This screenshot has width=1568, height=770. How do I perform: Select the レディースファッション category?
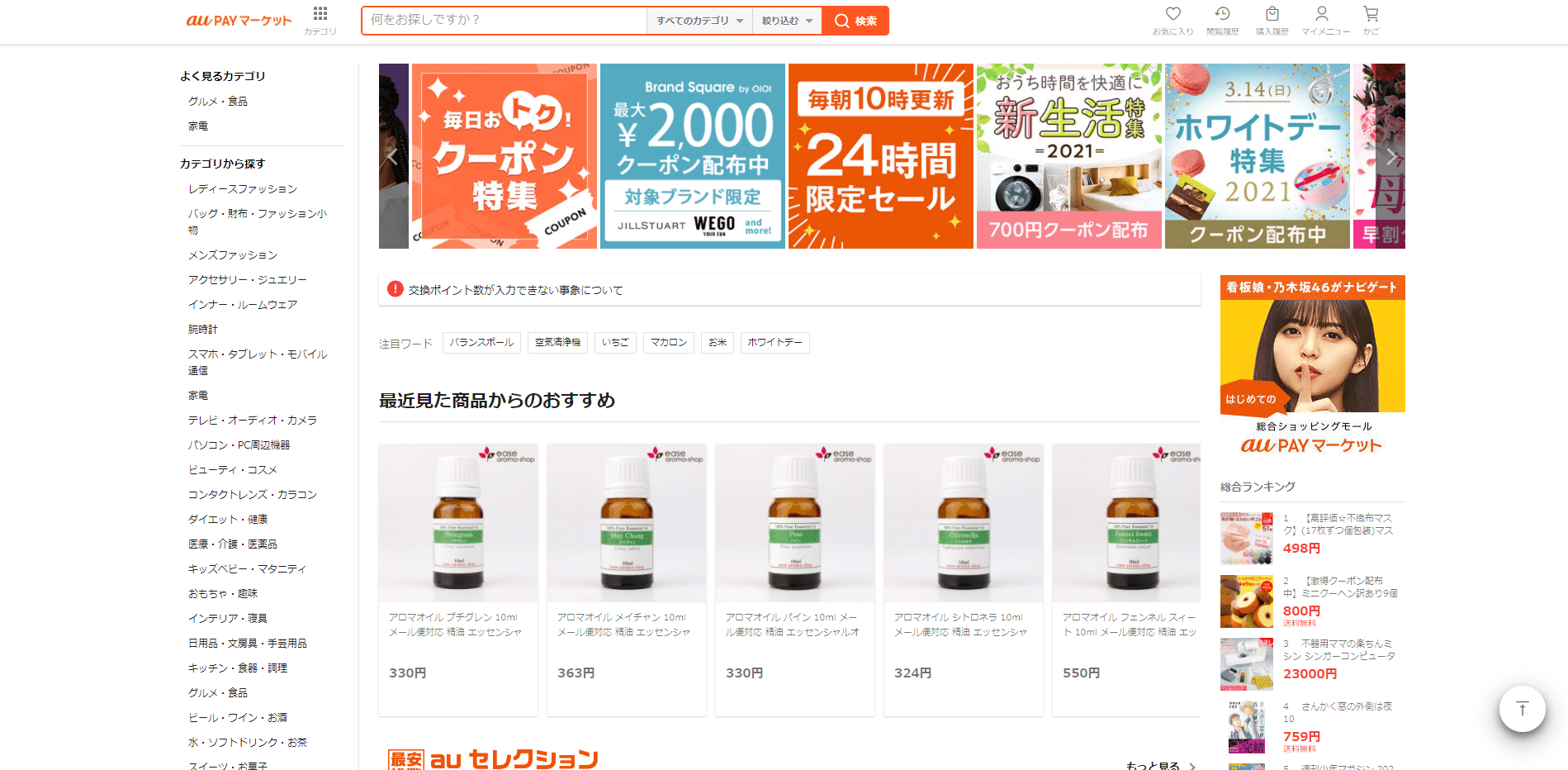(x=242, y=188)
